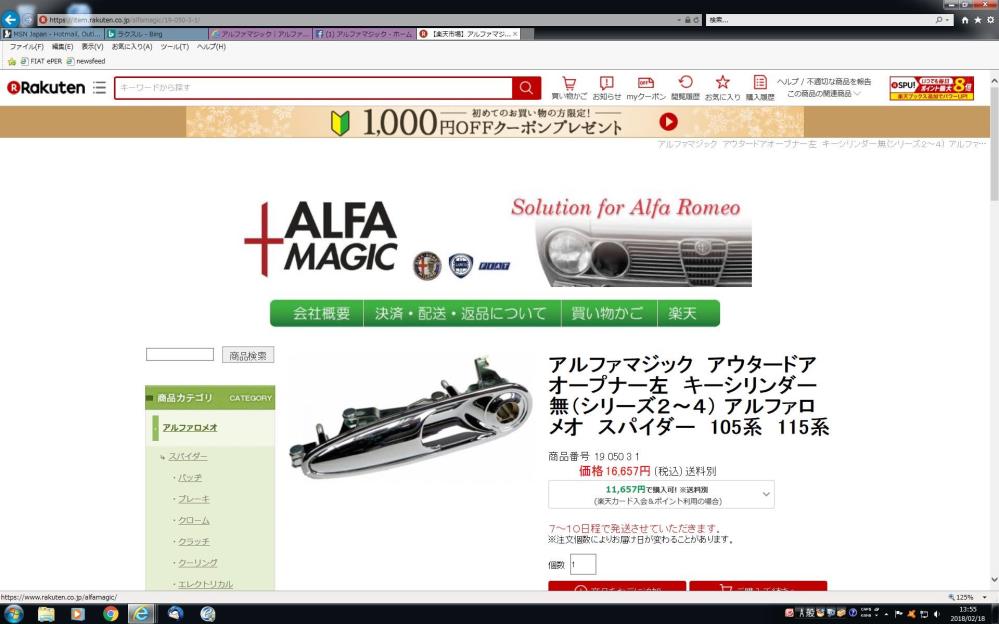Open purchase history (購入履歴) icon
The image size is (999, 624).
(760, 88)
